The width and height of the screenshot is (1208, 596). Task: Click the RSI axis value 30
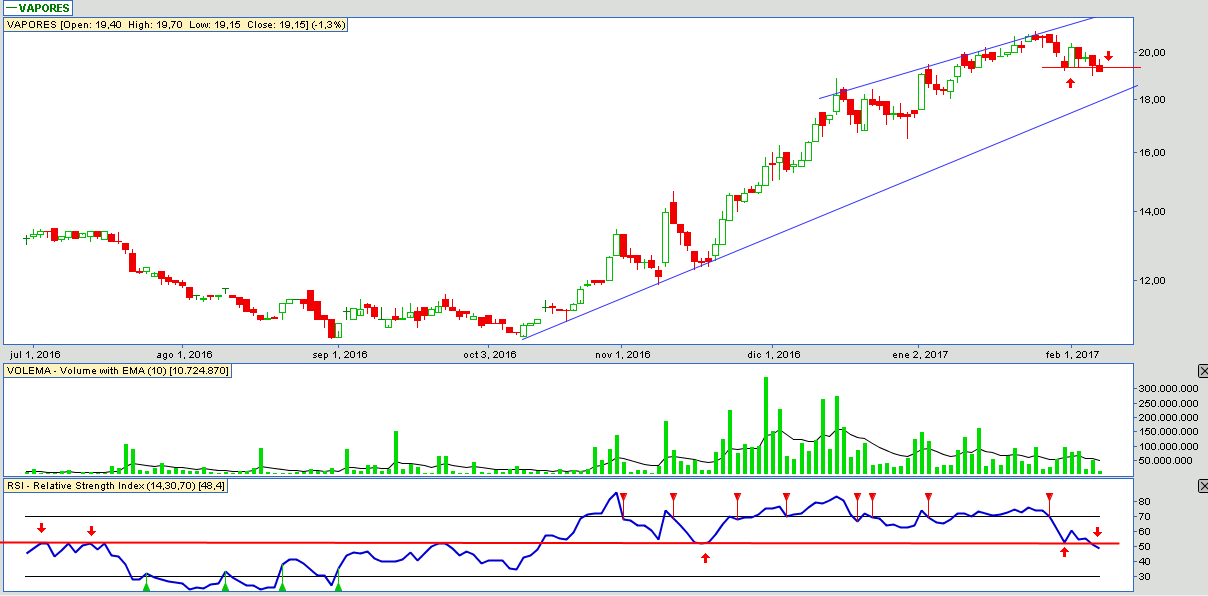(x=1145, y=577)
